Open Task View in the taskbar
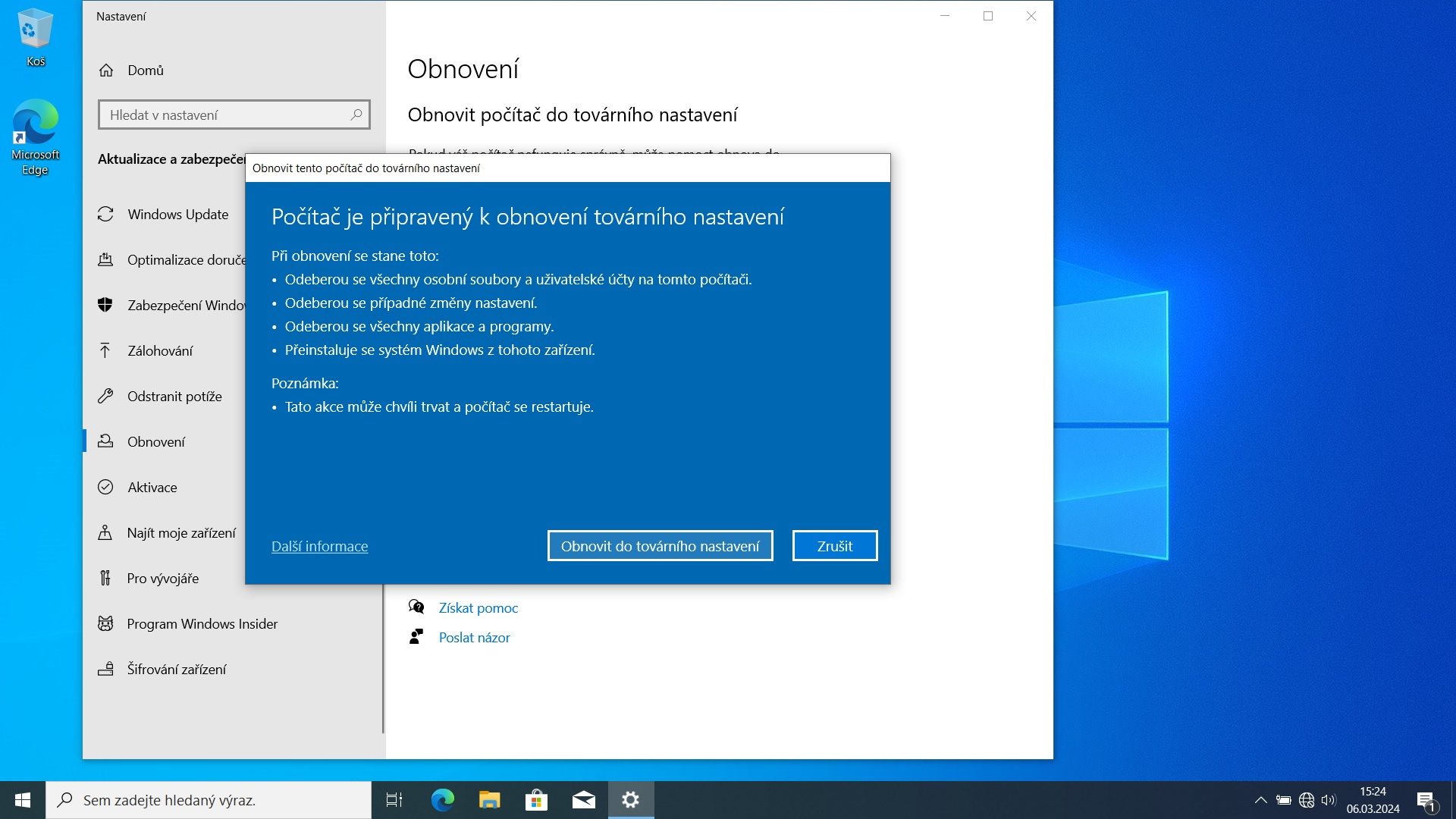Screen dimensions: 1456x819 pos(394,800)
